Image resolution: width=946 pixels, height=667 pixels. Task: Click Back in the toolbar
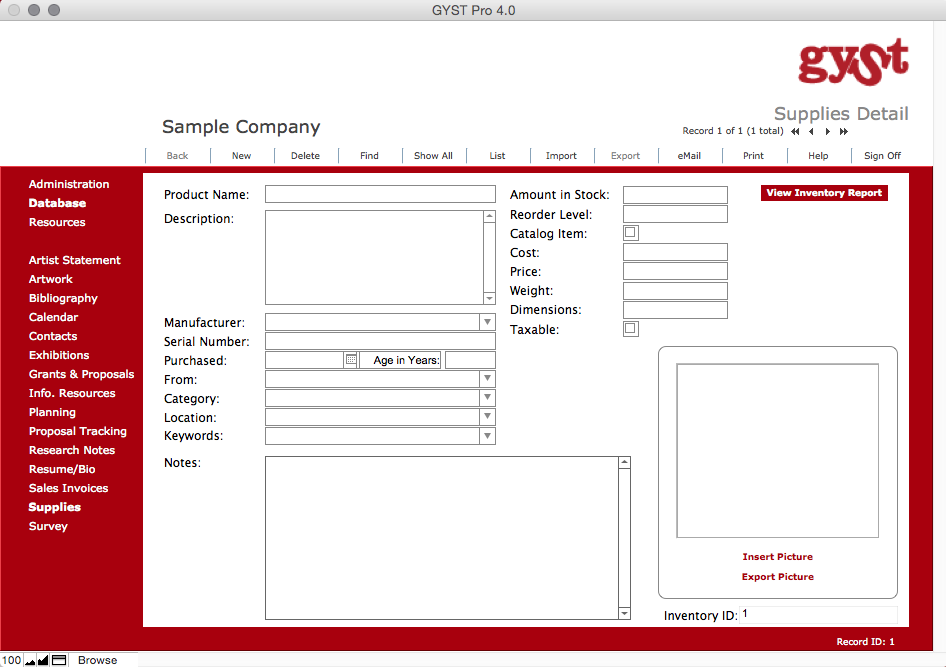tap(177, 156)
